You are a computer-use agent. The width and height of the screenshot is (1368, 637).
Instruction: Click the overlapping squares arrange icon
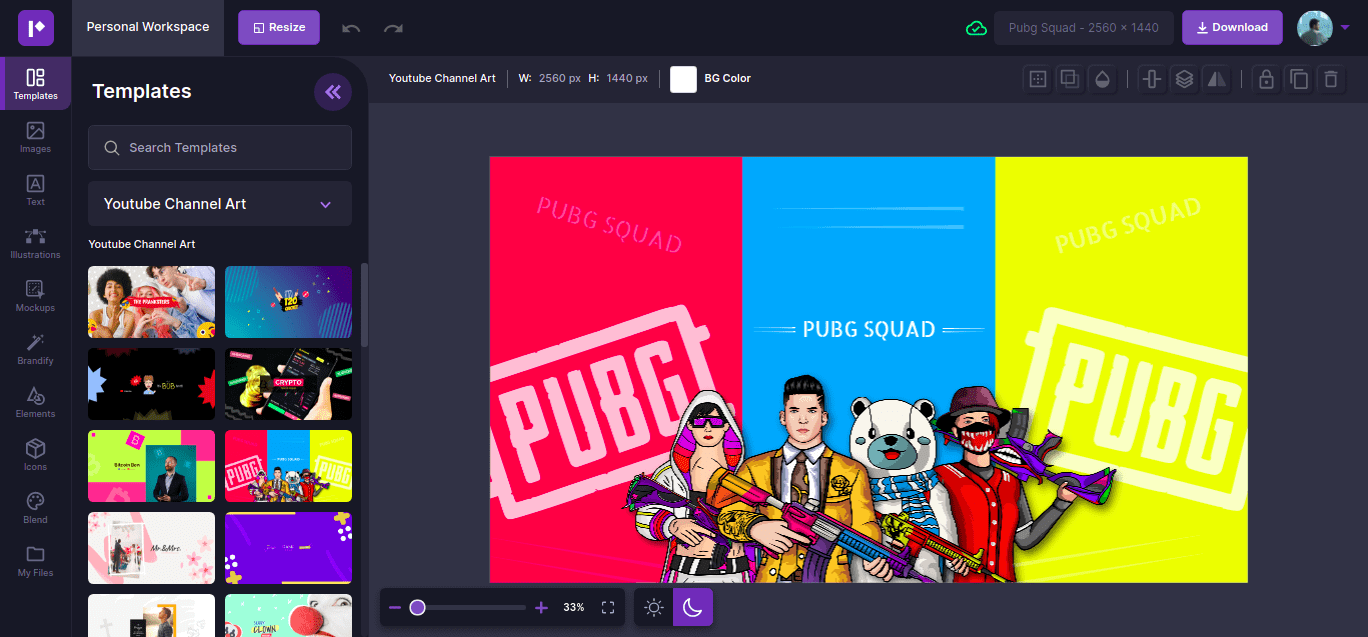click(x=1069, y=79)
